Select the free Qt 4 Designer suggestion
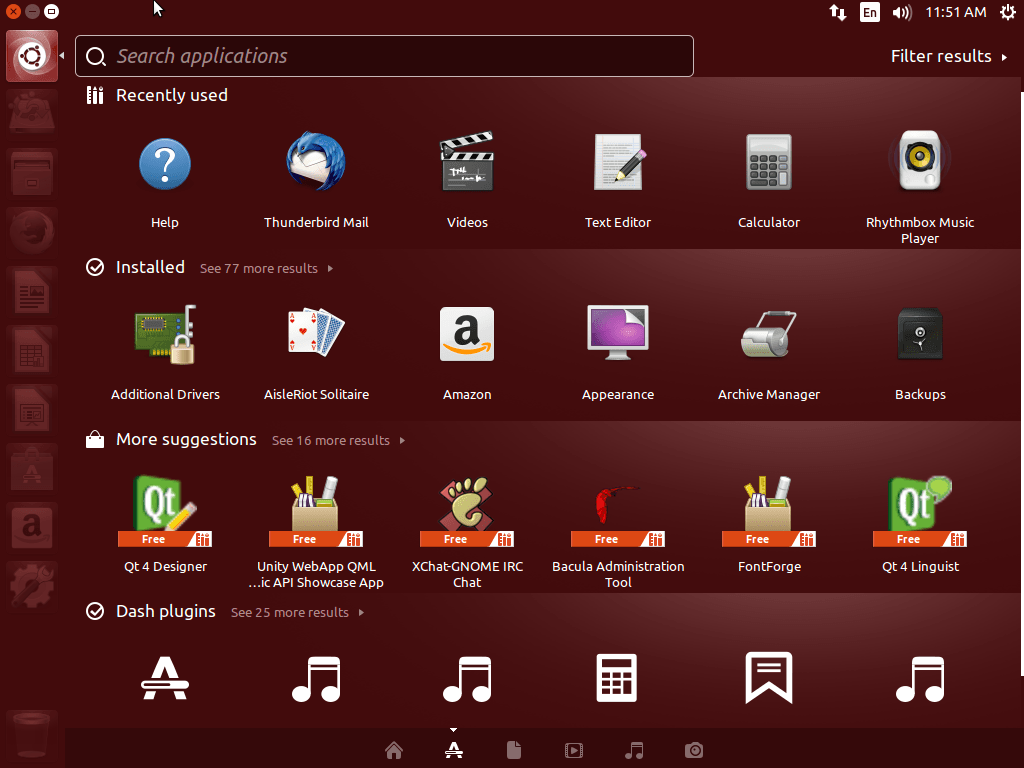 165,510
